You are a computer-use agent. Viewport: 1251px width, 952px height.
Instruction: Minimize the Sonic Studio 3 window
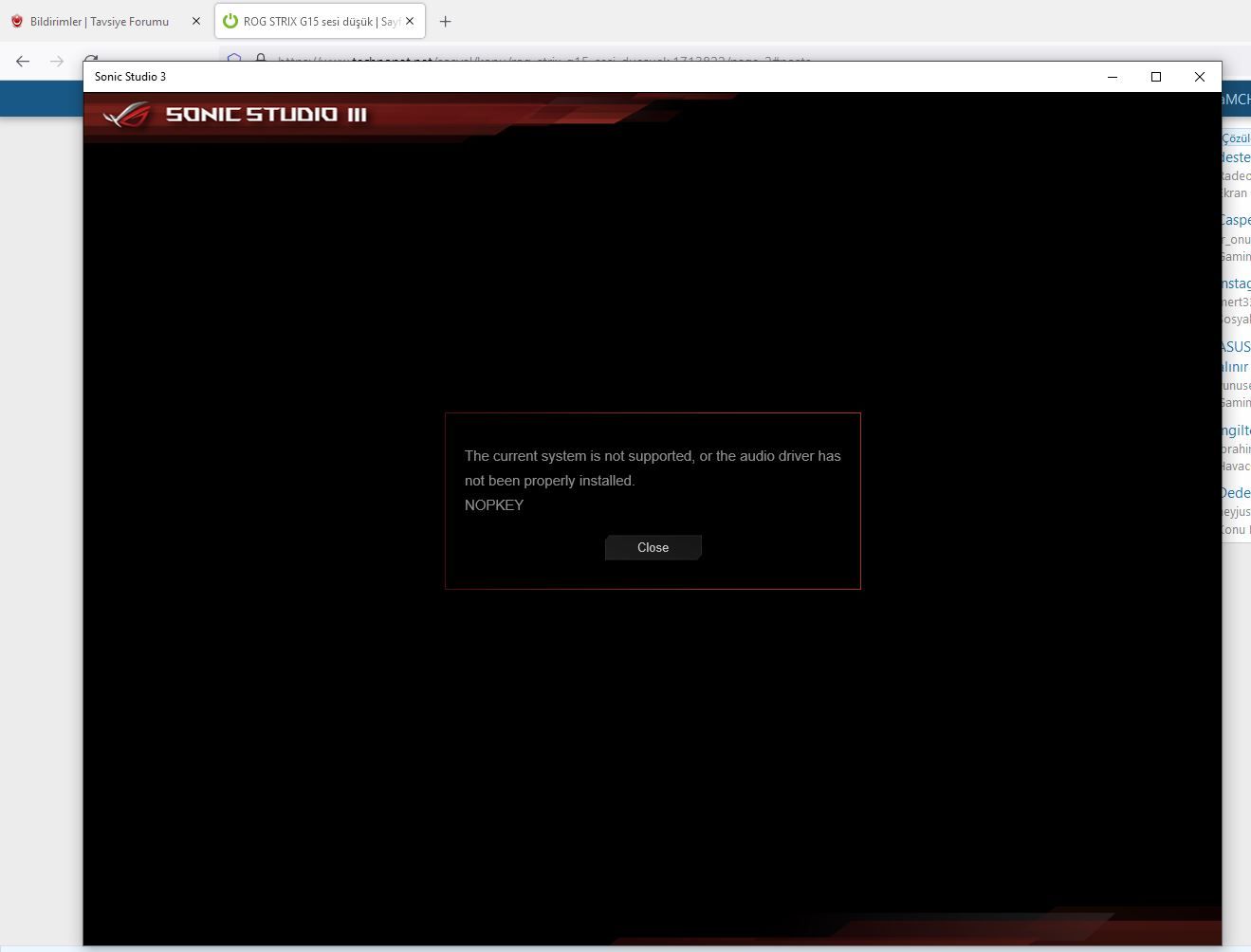coord(1113,77)
